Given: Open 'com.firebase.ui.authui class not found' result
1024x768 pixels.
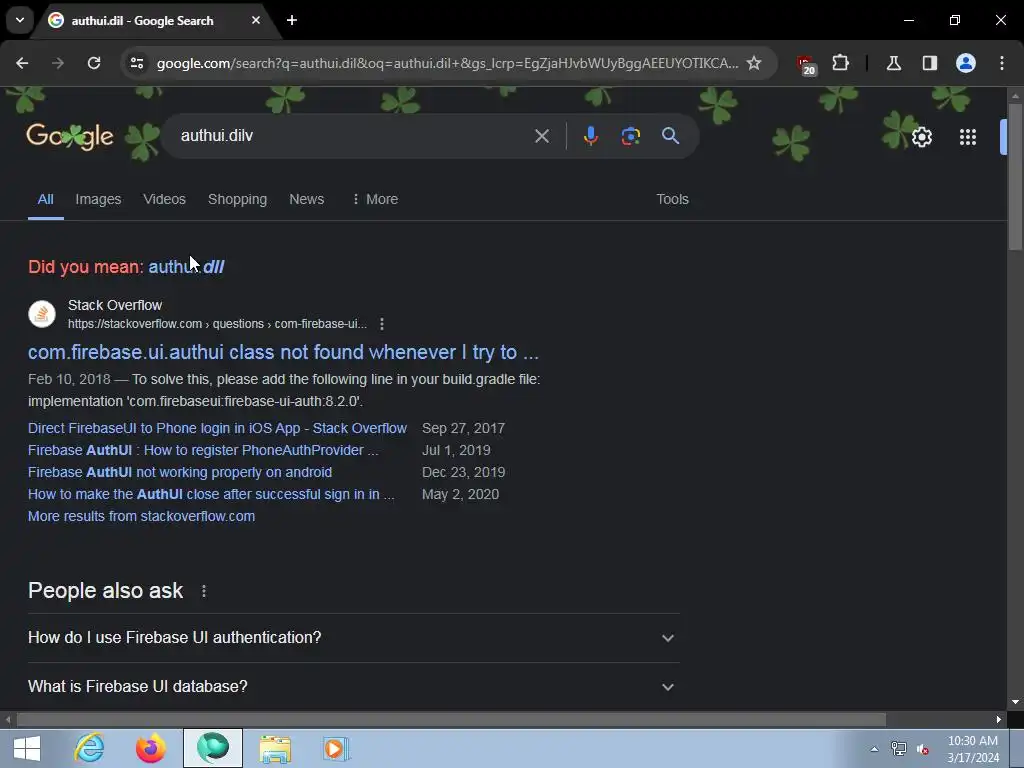Looking at the screenshot, I should (283, 352).
